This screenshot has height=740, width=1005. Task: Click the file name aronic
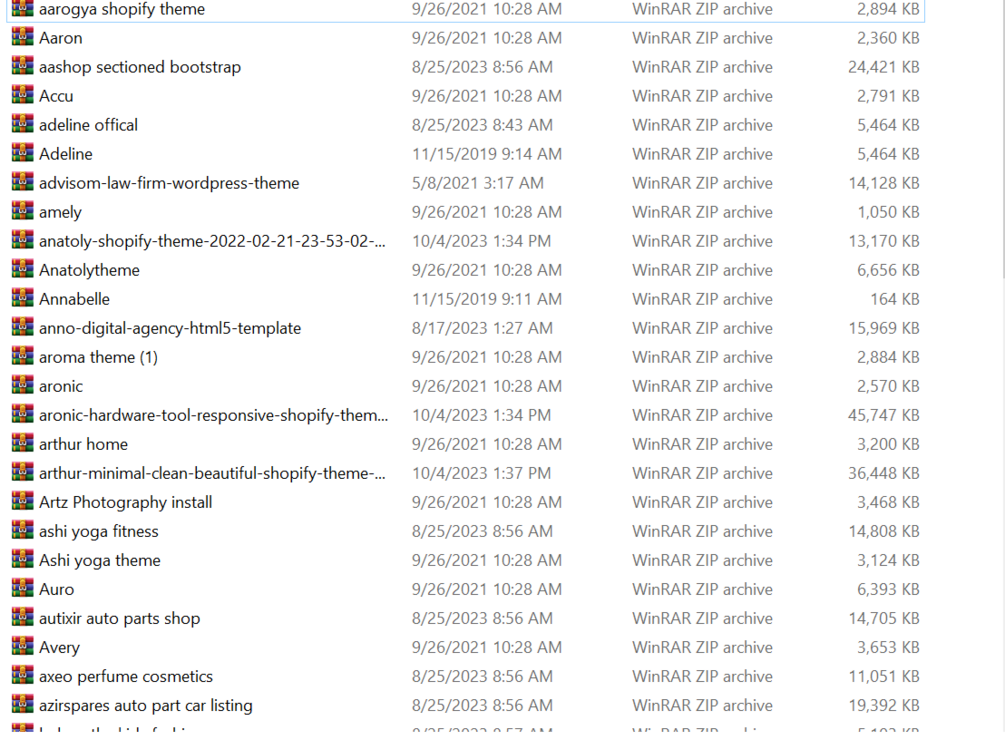pyautogui.click(x=61, y=386)
